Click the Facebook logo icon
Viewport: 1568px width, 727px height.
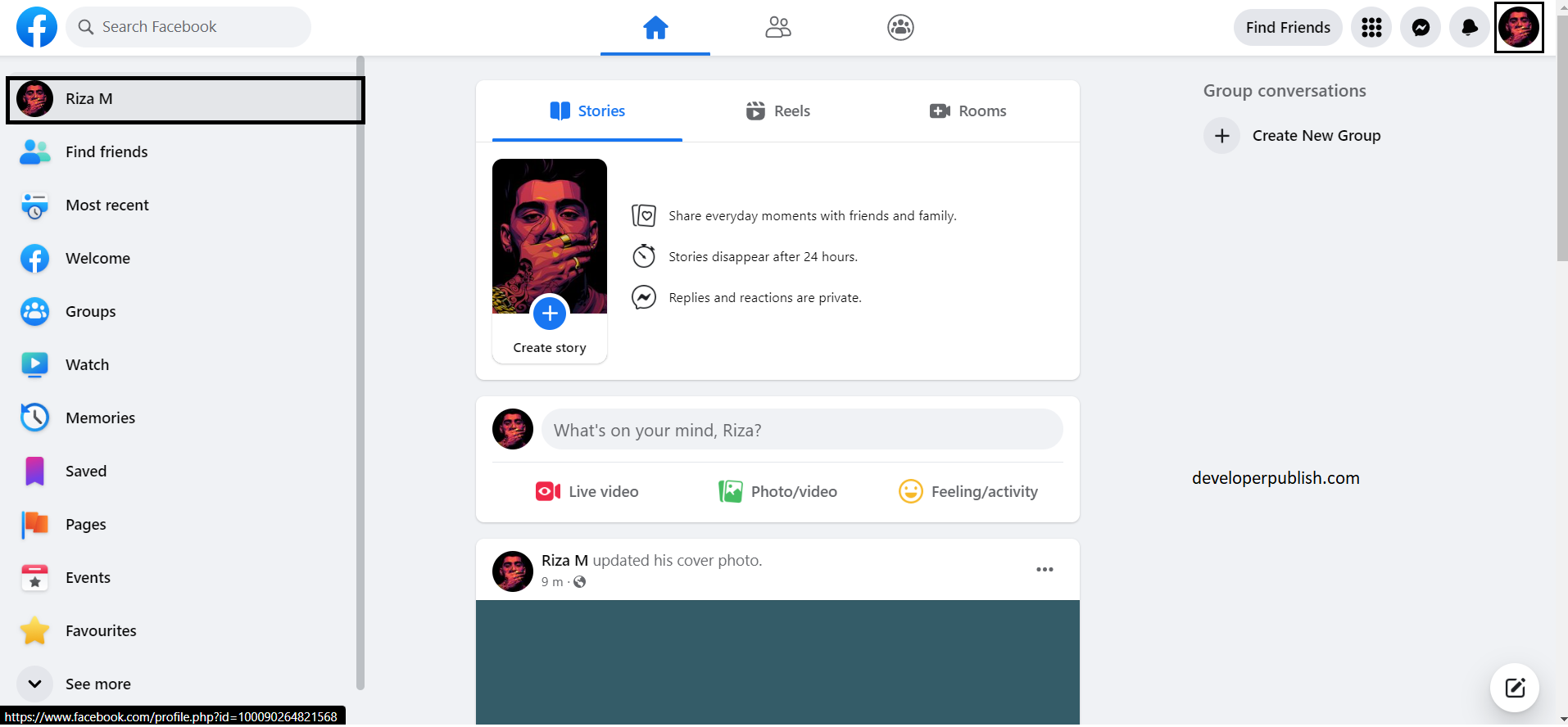click(37, 27)
